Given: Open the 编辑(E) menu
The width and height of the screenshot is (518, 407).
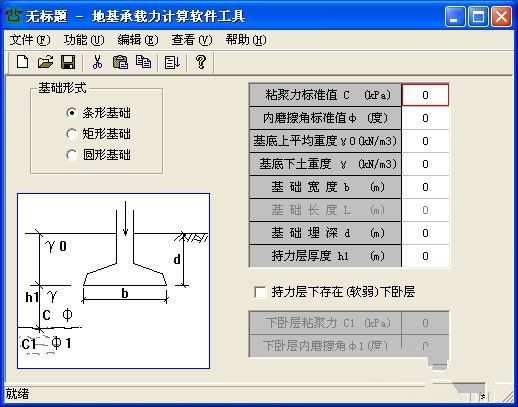Looking at the screenshot, I should click(x=138, y=40).
